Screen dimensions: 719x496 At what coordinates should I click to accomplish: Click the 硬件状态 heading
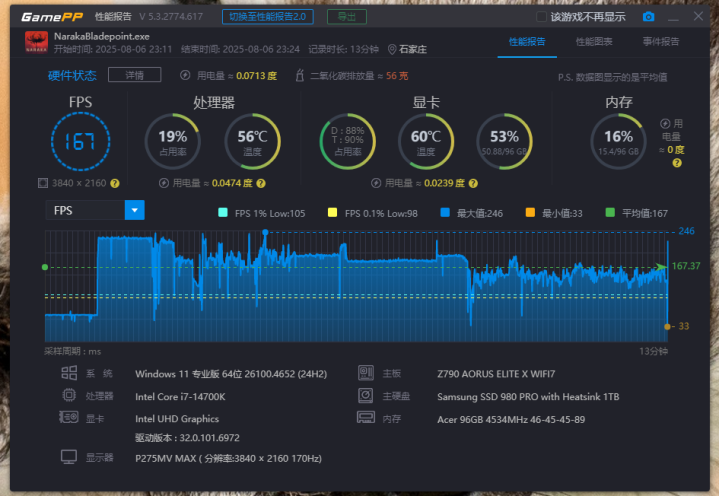pyautogui.click(x=72, y=75)
